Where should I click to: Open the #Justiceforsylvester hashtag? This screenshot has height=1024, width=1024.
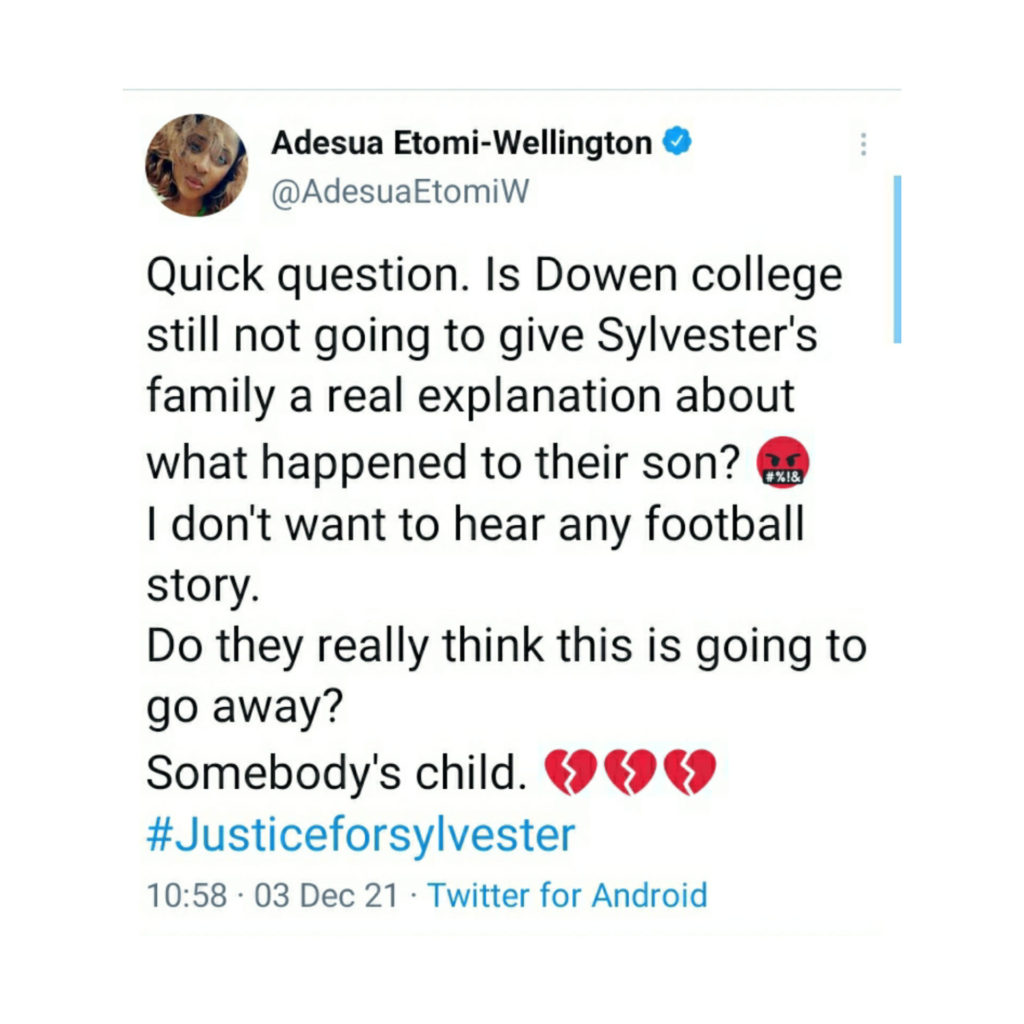361,834
